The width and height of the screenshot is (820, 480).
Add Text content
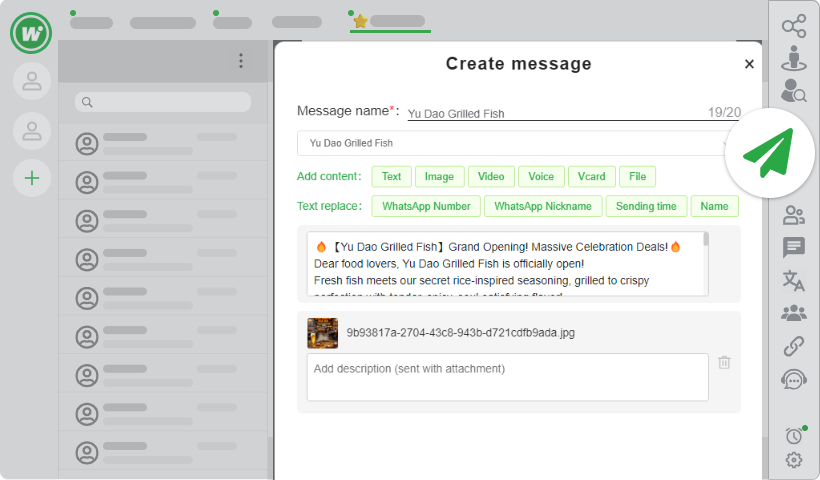click(391, 177)
